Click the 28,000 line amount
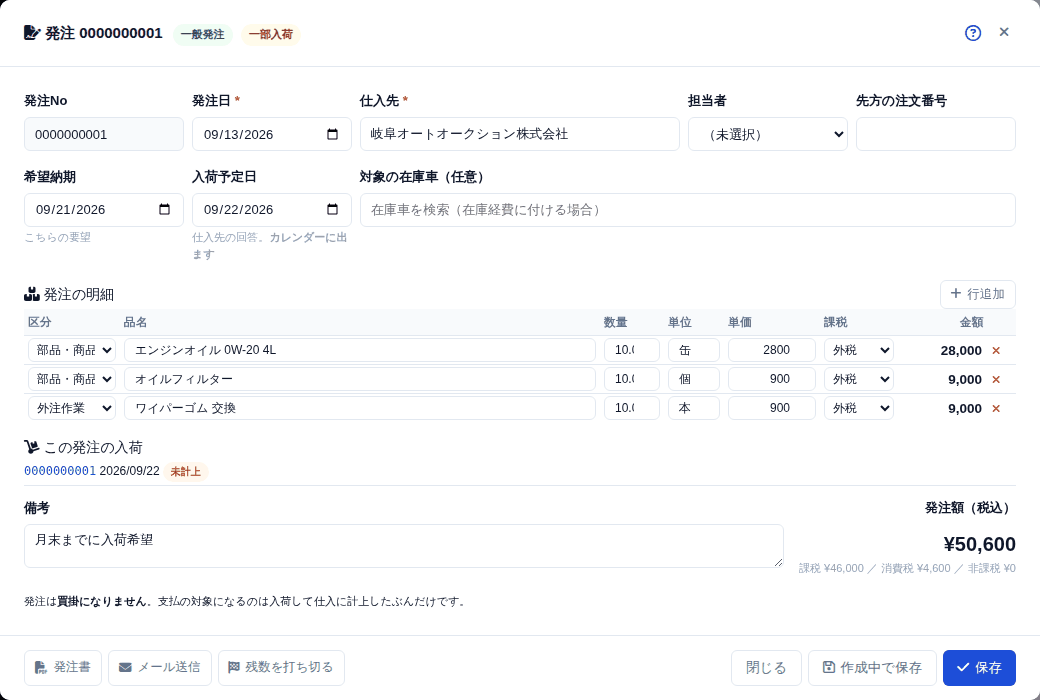The height and width of the screenshot is (700, 1040). 960,351
